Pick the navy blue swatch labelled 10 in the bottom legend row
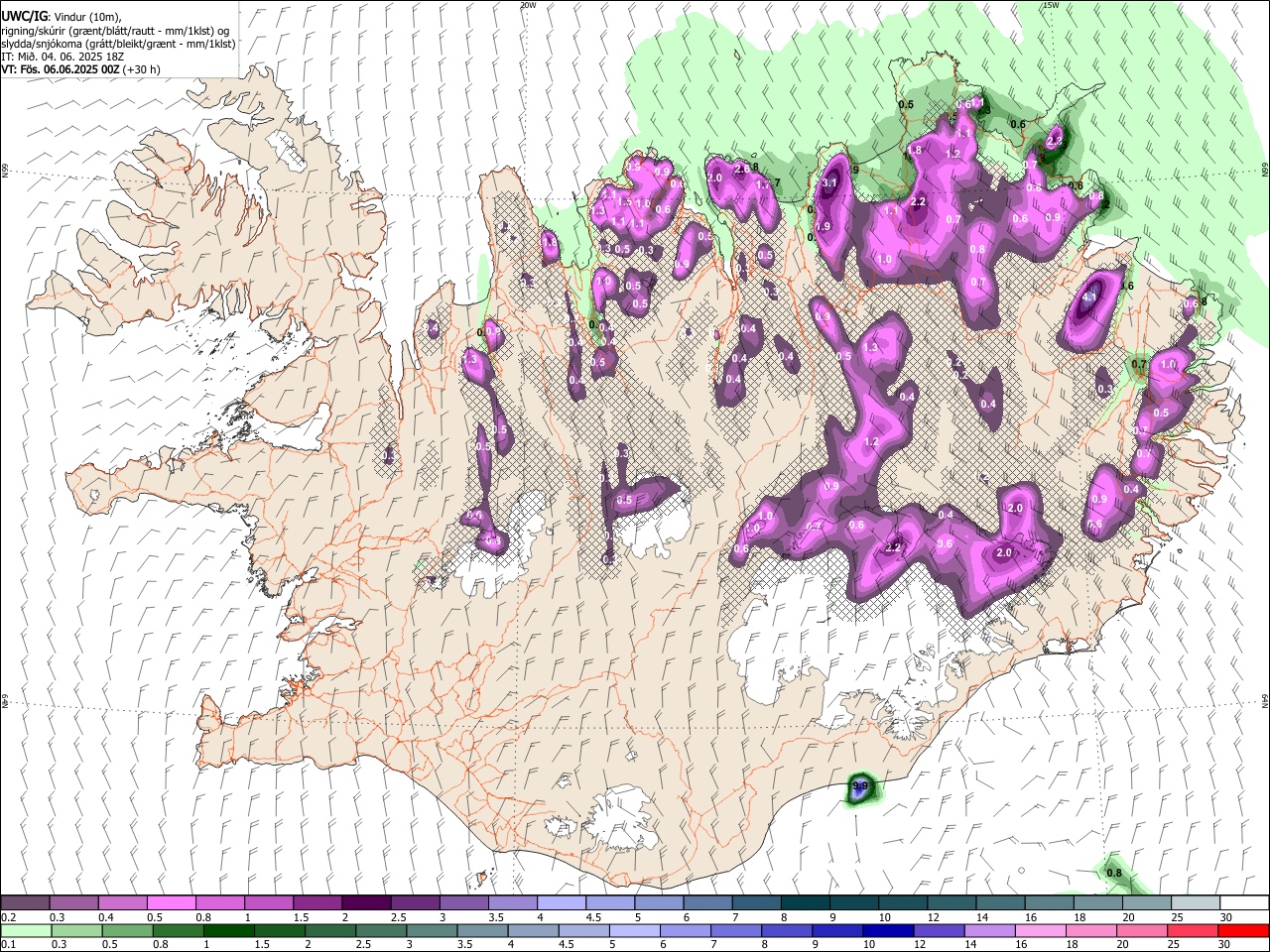1270x952 pixels. coord(887,930)
